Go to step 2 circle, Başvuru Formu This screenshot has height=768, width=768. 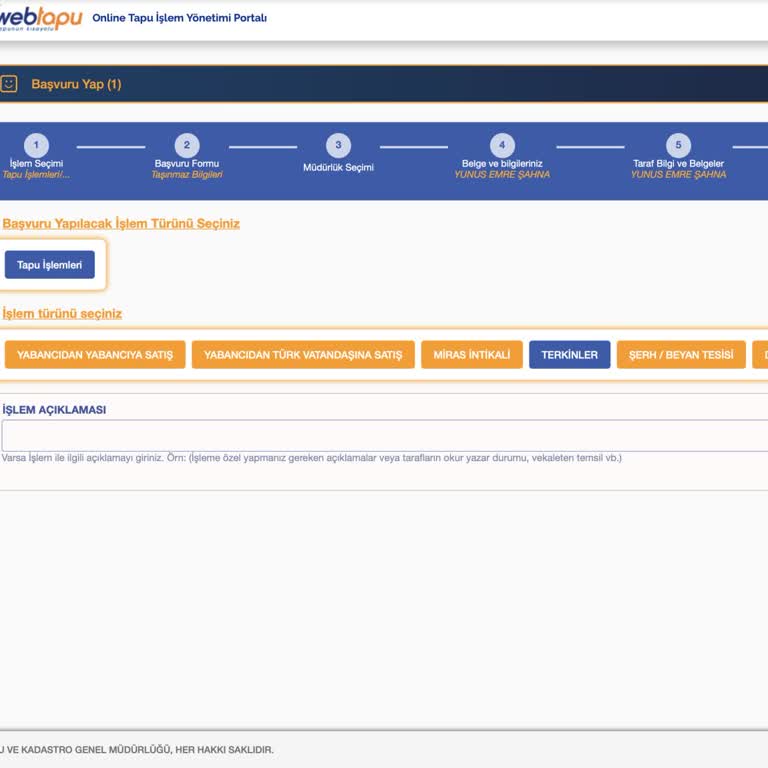[x=186, y=145]
